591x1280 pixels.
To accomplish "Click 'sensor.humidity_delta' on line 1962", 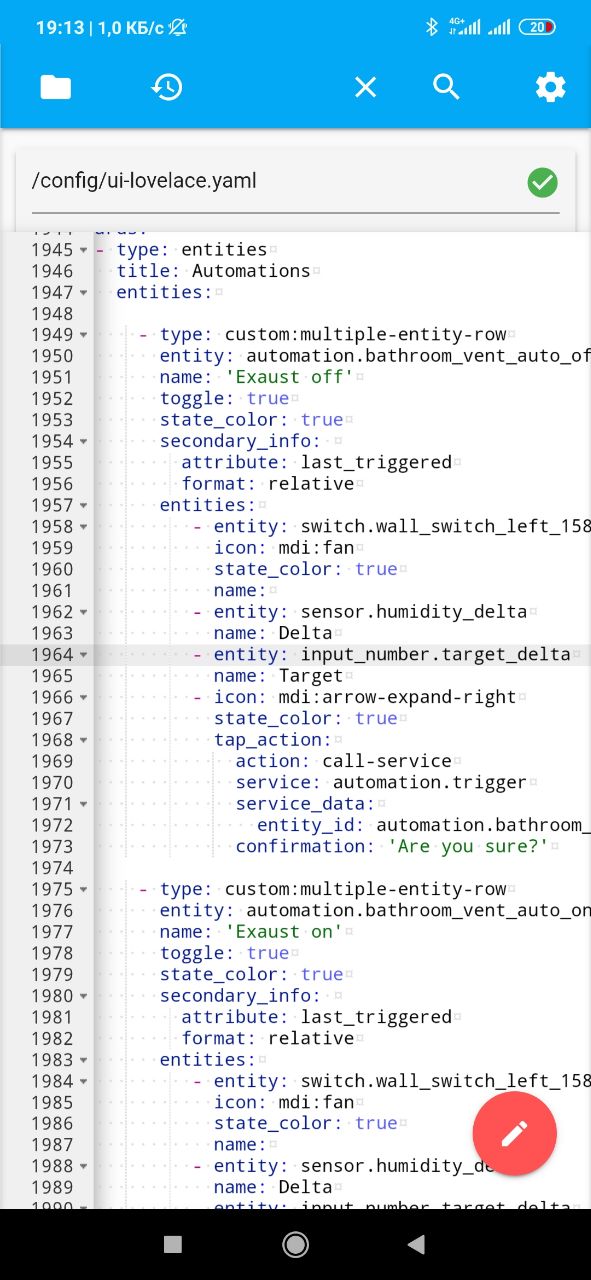I will tap(414, 612).
